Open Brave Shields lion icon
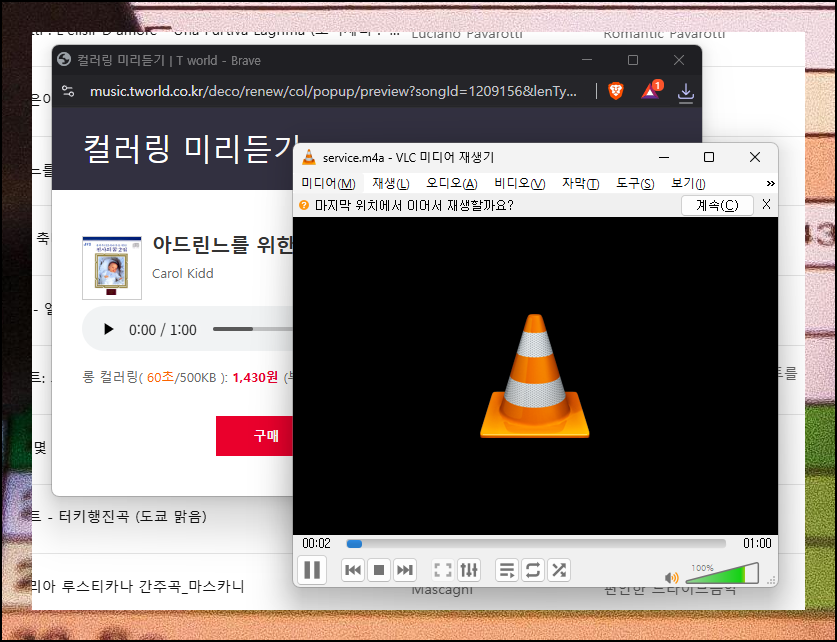This screenshot has width=837, height=642. (x=615, y=91)
